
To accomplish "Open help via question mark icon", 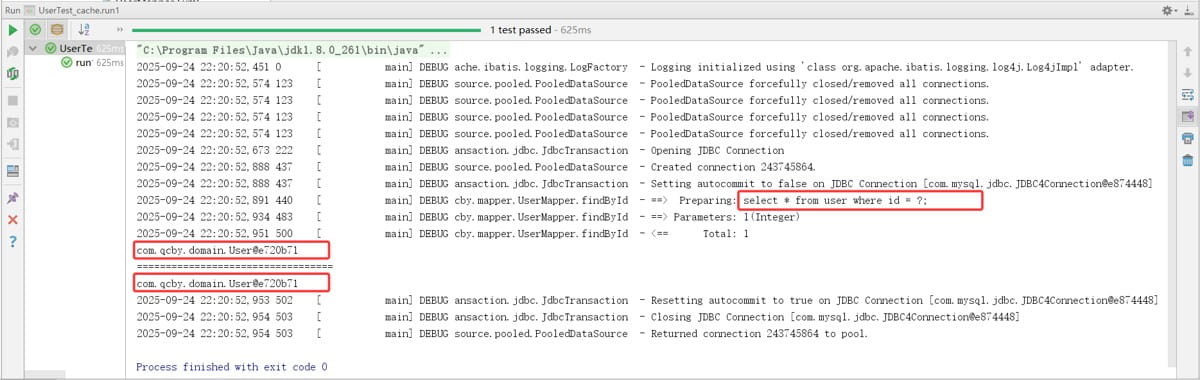I will point(13,242).
